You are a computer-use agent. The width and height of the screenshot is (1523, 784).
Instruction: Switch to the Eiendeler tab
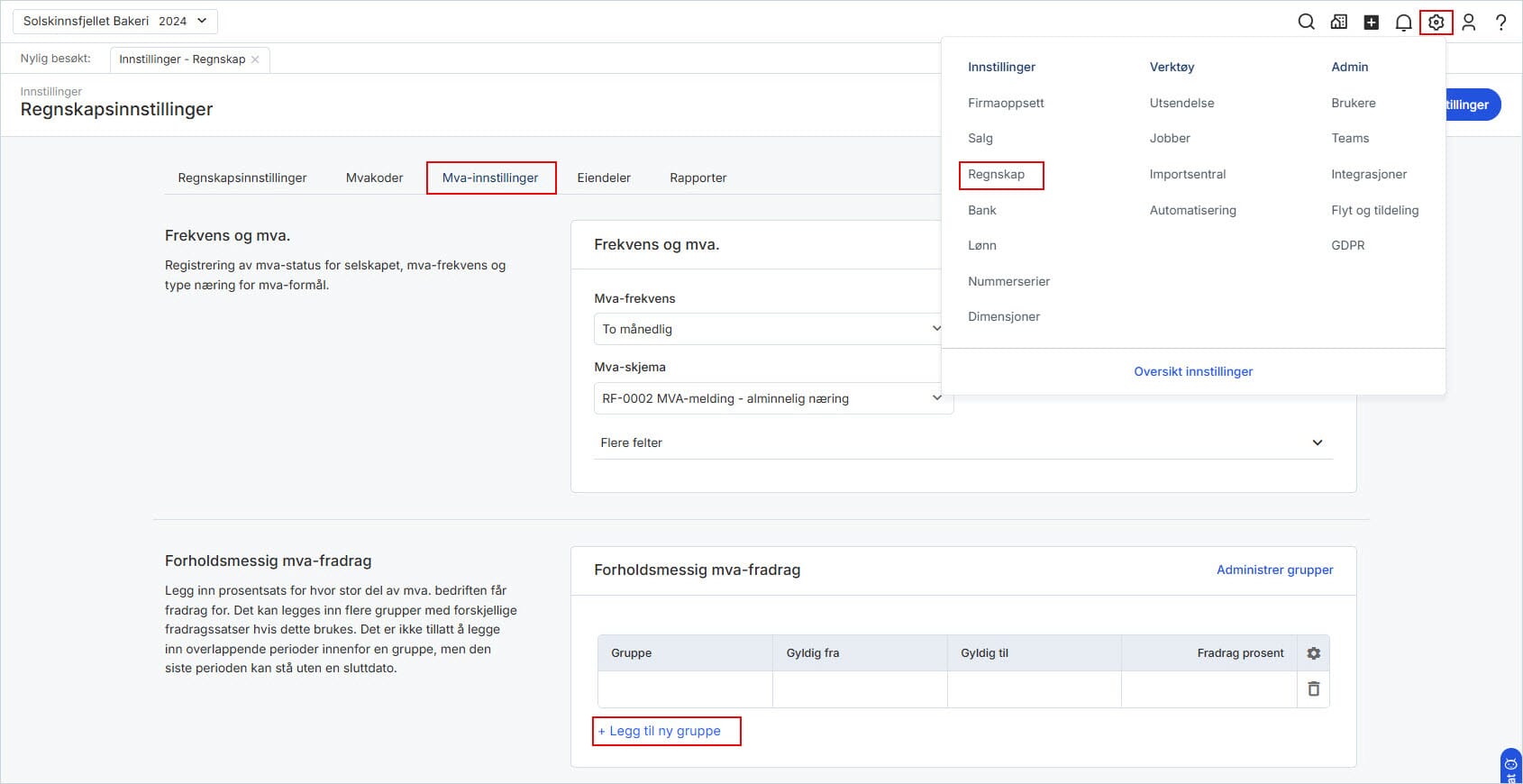pyautogui.click(x=604, y=178)
